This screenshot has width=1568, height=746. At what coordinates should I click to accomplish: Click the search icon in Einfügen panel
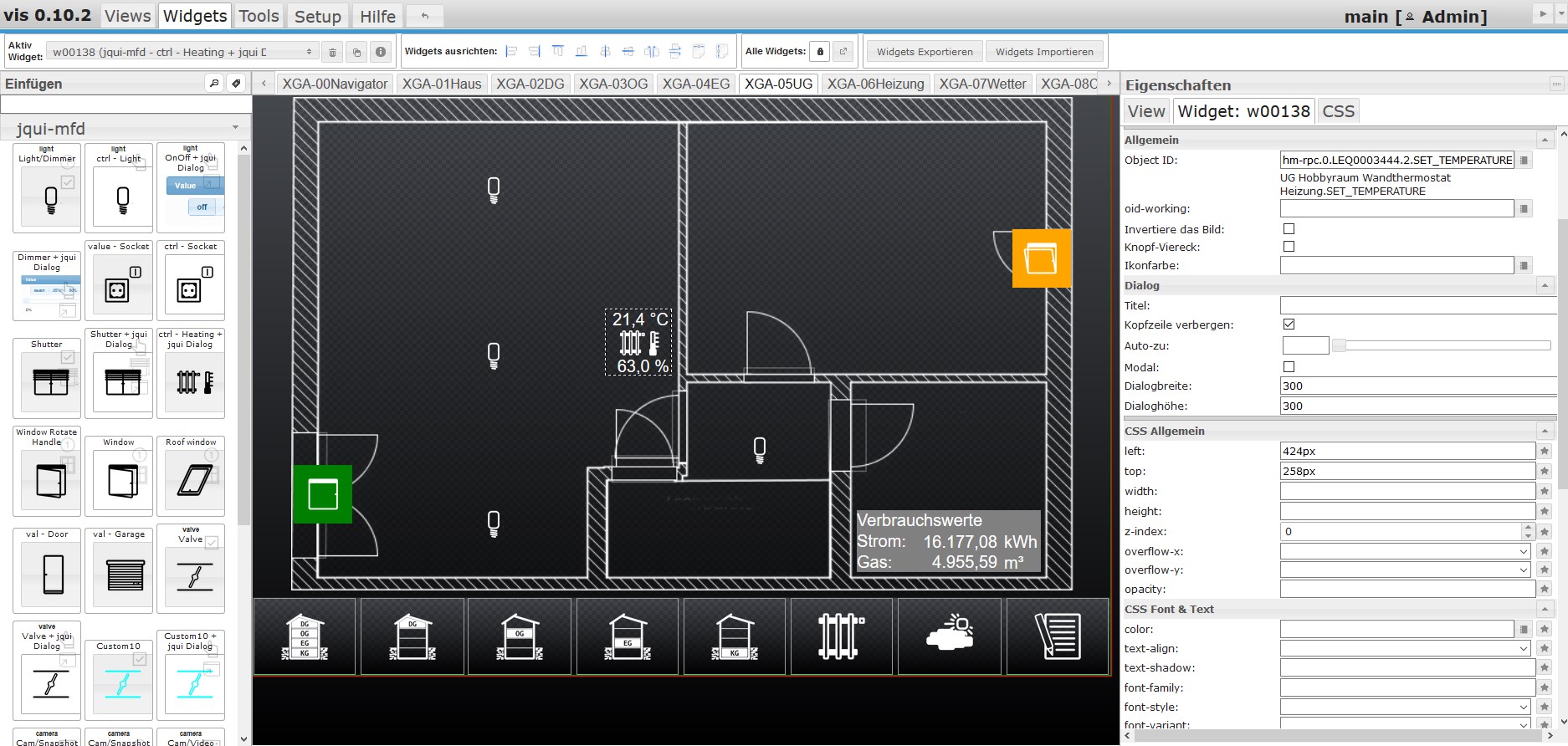(x=214, y=84)
